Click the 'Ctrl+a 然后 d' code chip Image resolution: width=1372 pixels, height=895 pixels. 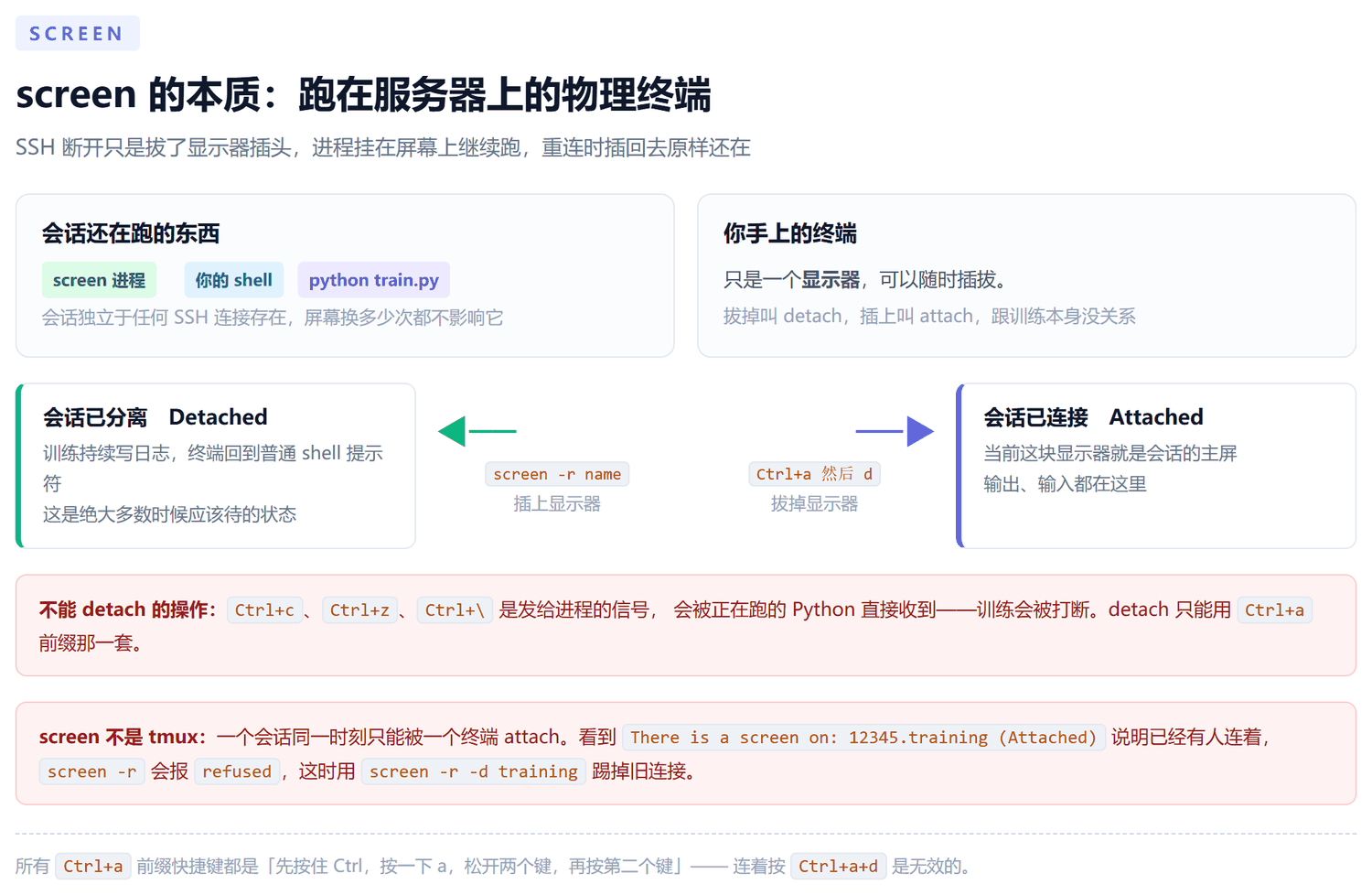tap(814, 474)
